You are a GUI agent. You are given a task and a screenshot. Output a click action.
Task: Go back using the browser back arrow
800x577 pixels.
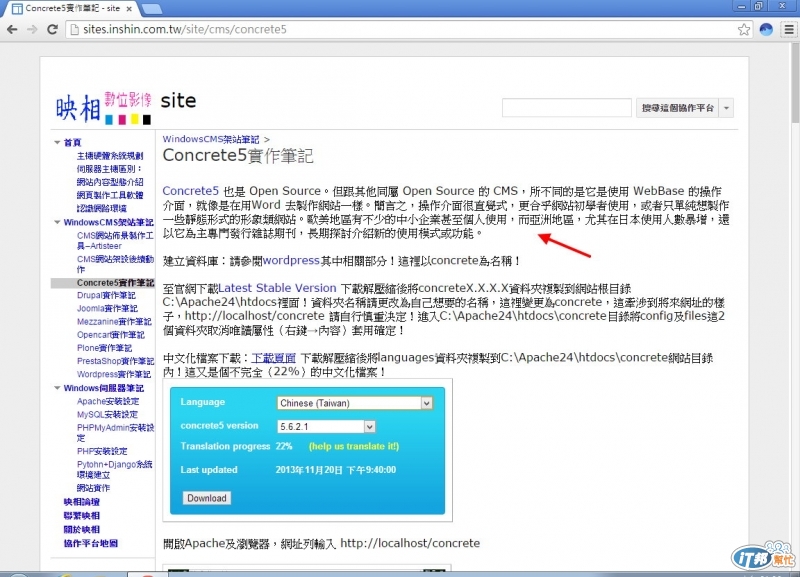click(12, 29)
